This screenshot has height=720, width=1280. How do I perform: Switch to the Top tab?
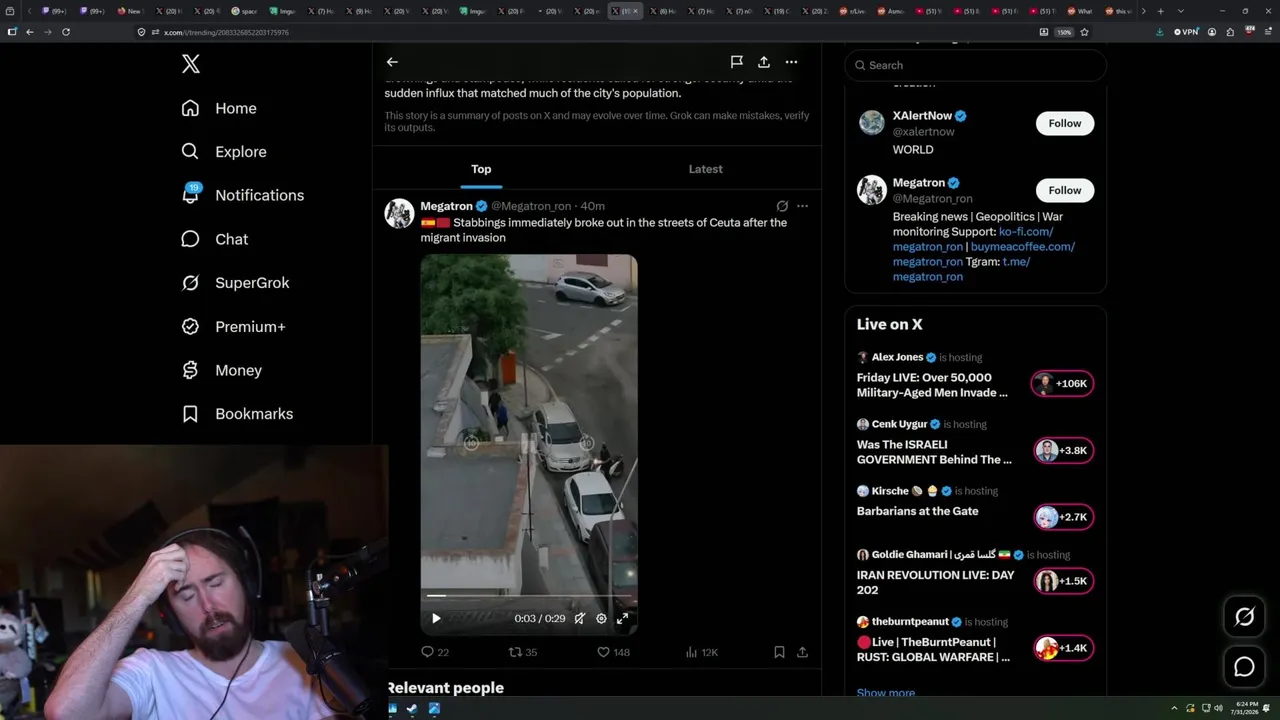pyautogui.click(x=481, y=169)
